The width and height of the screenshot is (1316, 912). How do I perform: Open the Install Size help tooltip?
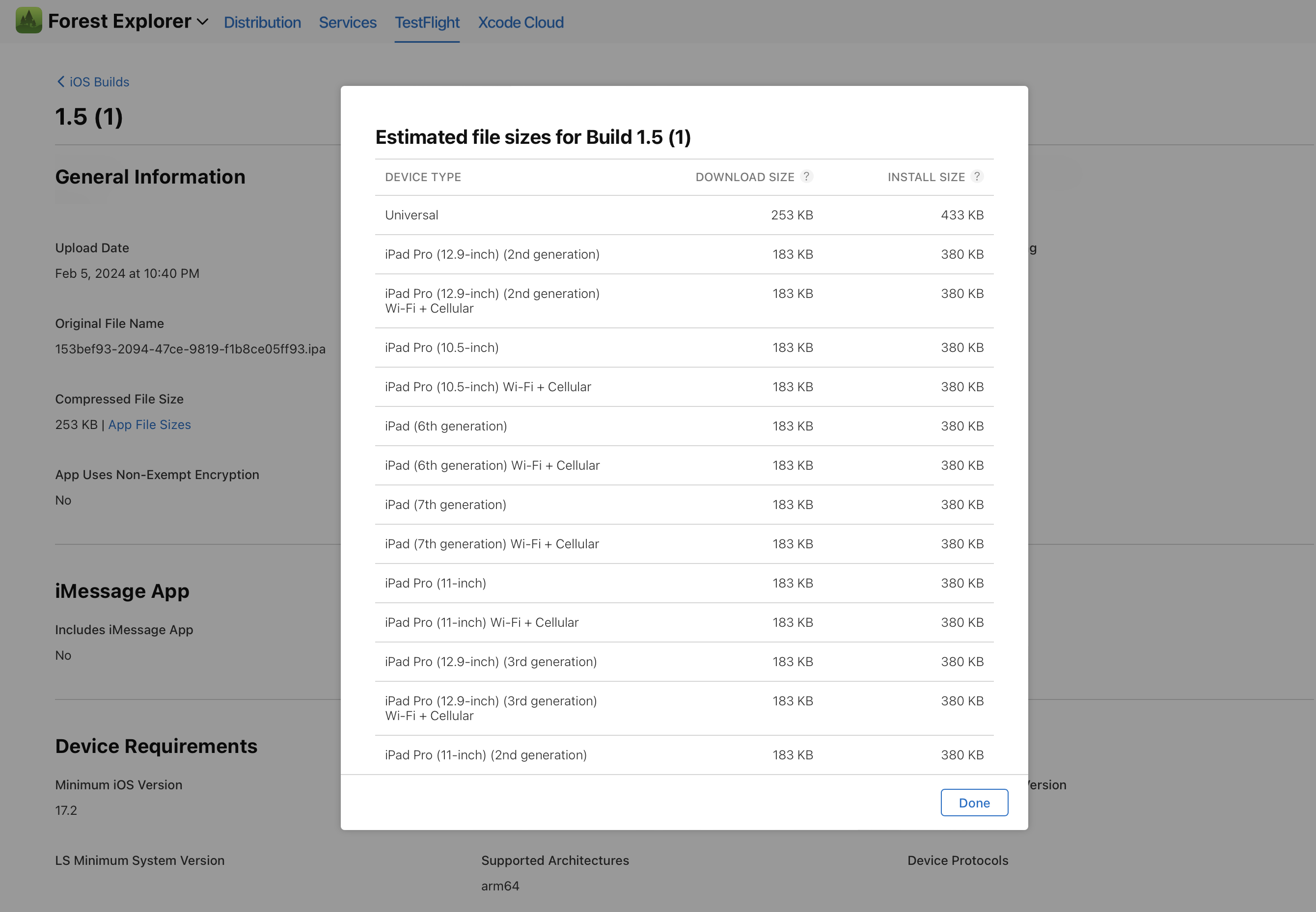(978, 177)
